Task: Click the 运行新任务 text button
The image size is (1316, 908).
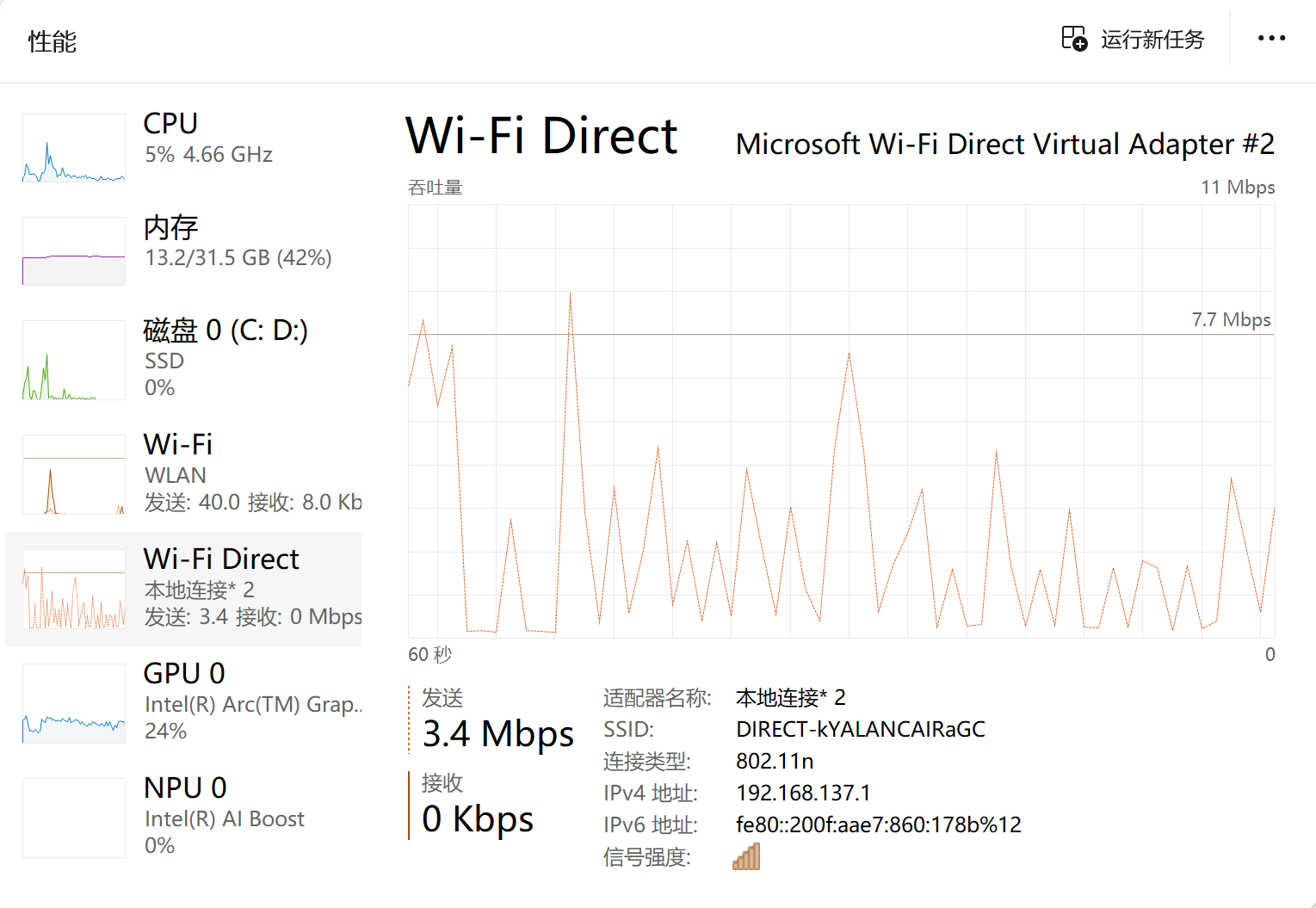Action: point(1152,40)
